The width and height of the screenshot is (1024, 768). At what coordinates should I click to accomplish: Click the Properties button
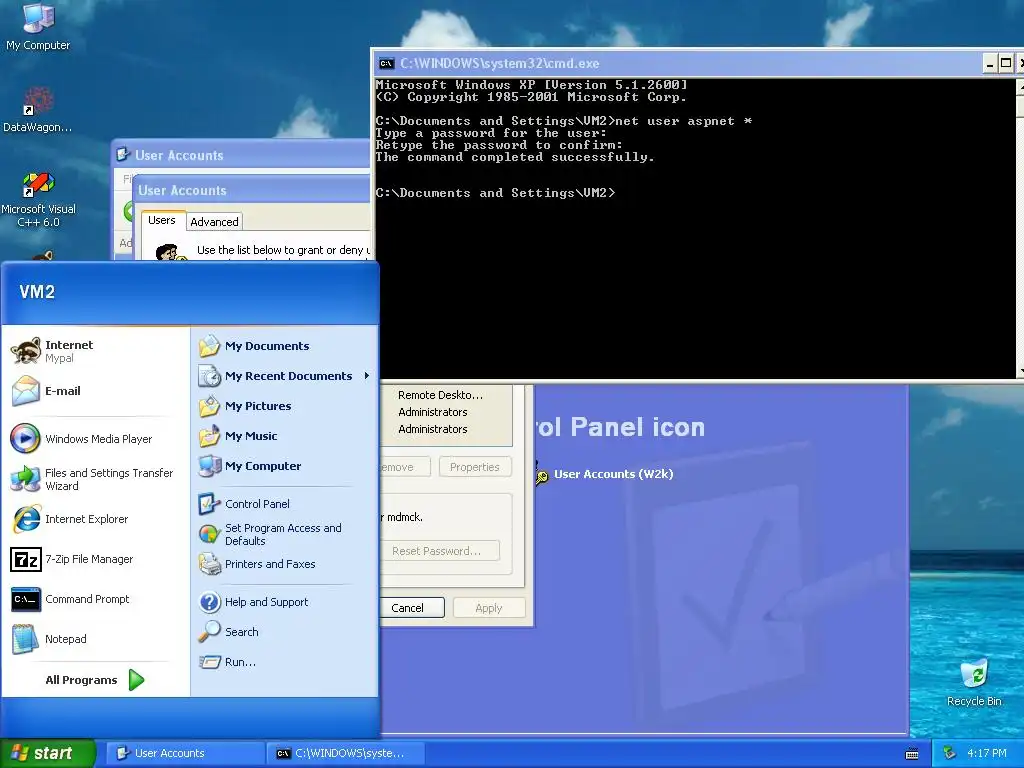(x=475, y=467)
